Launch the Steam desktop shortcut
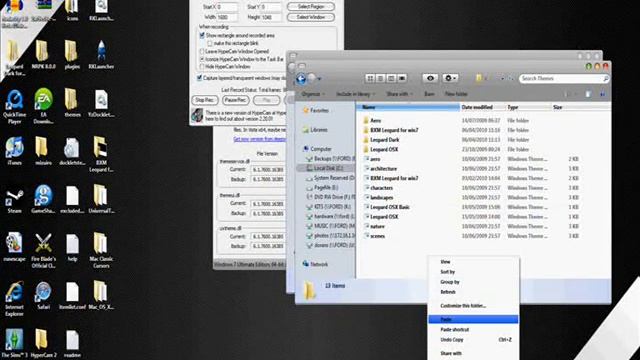The image size is (640, 360). click(x=15, y=200)
